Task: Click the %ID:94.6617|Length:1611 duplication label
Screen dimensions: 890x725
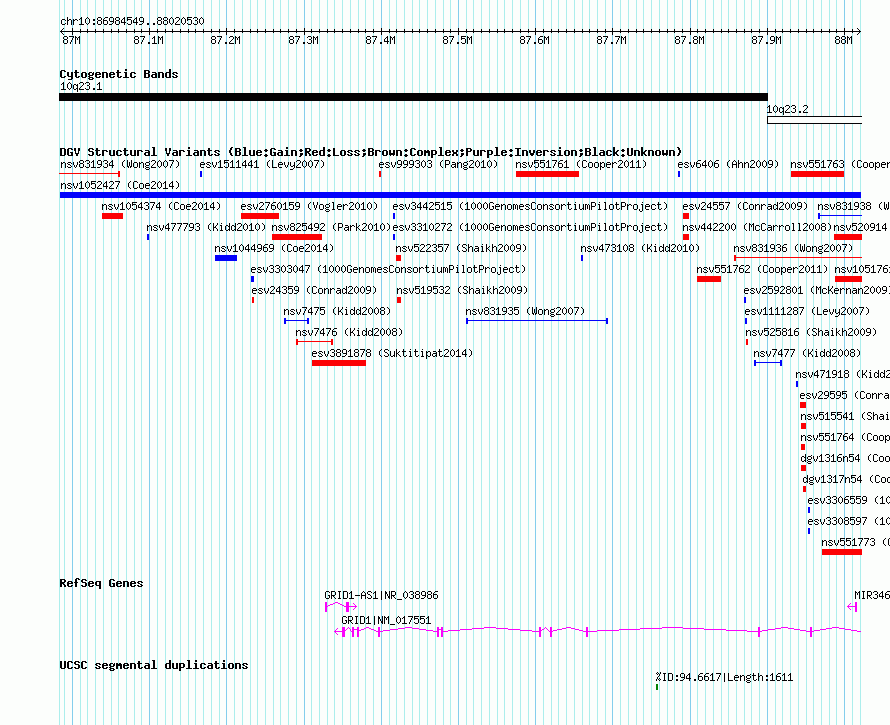Action: pos(724,677)
